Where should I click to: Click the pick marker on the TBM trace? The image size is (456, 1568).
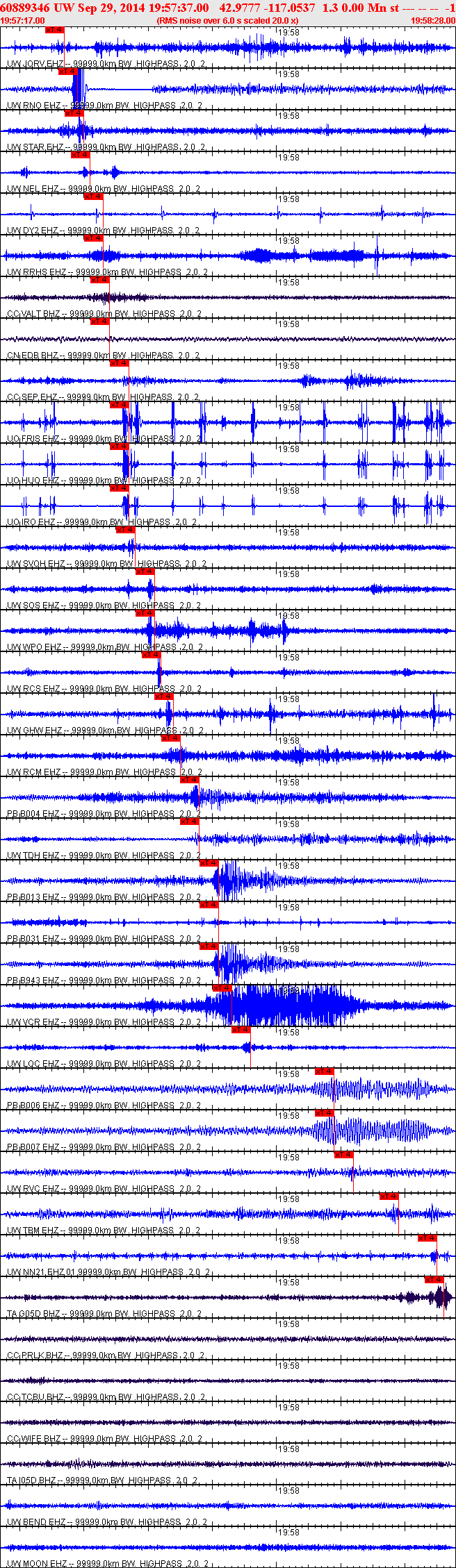(x=389, y=1196)
